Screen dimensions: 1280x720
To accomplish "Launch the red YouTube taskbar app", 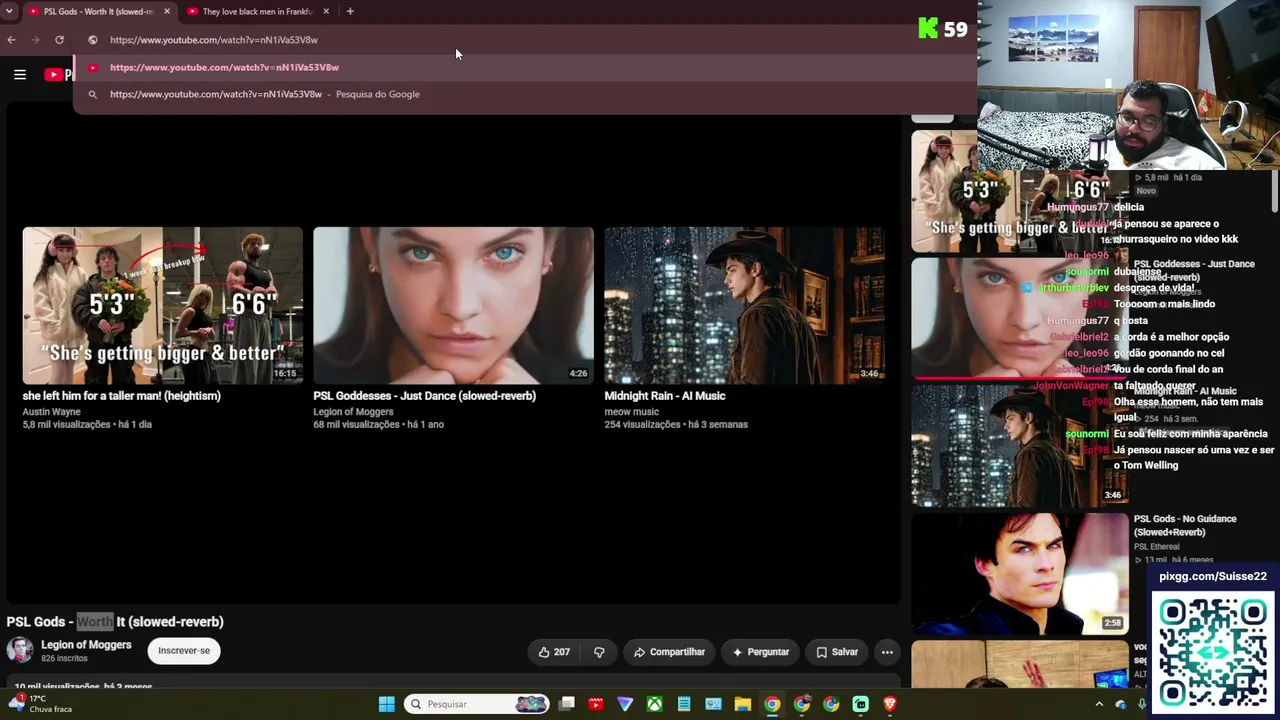I will point(596,704).
